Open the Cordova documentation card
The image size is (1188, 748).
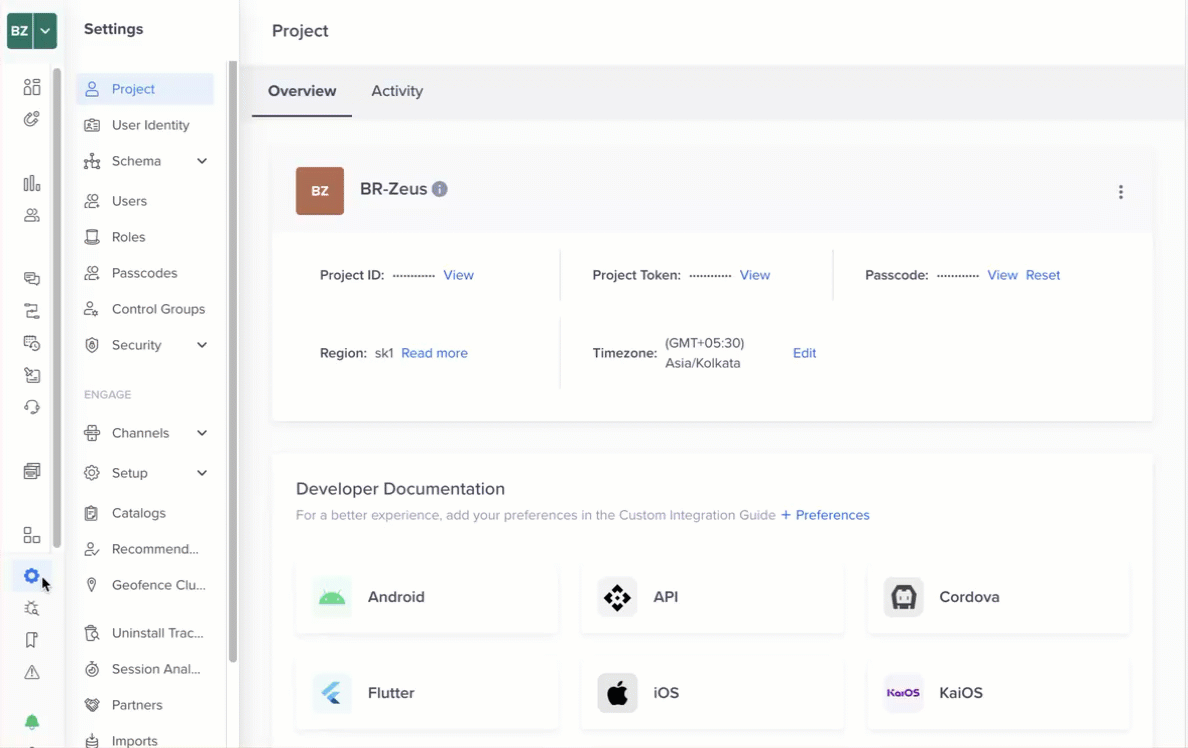999,597
